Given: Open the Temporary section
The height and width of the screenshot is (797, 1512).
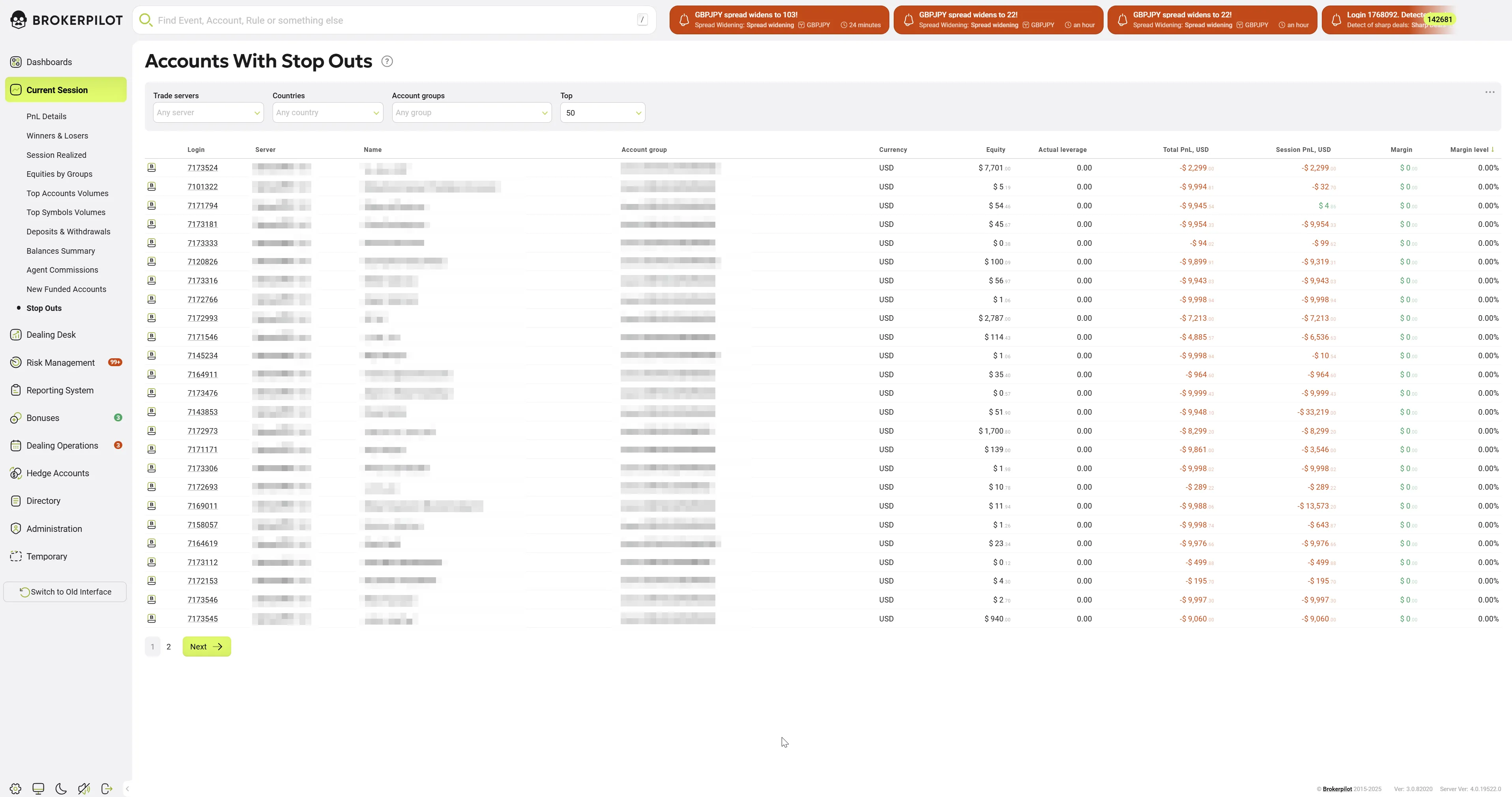Looking at the screenshot, I should 66,556.
